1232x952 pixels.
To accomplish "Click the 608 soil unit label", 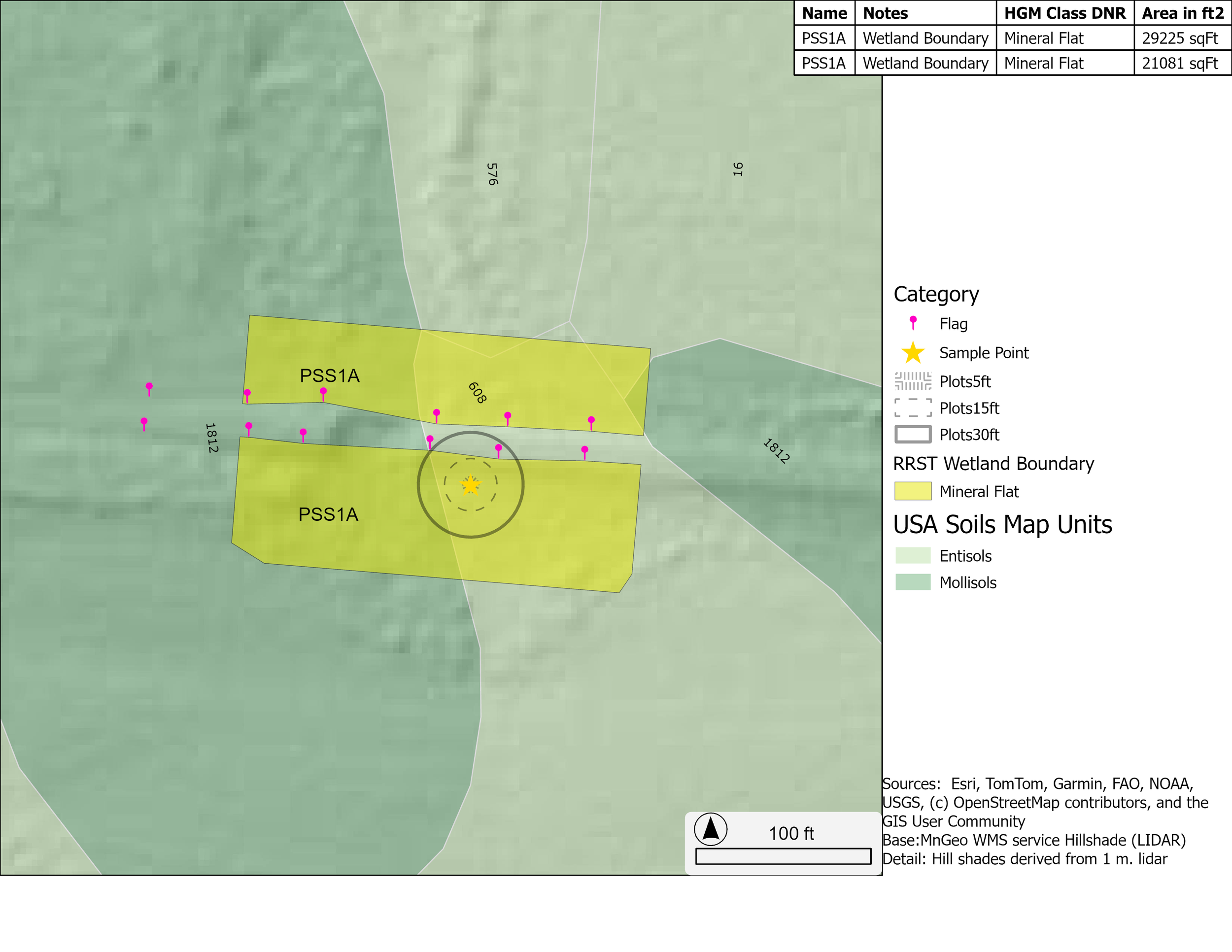I will [x=477, y=393].
